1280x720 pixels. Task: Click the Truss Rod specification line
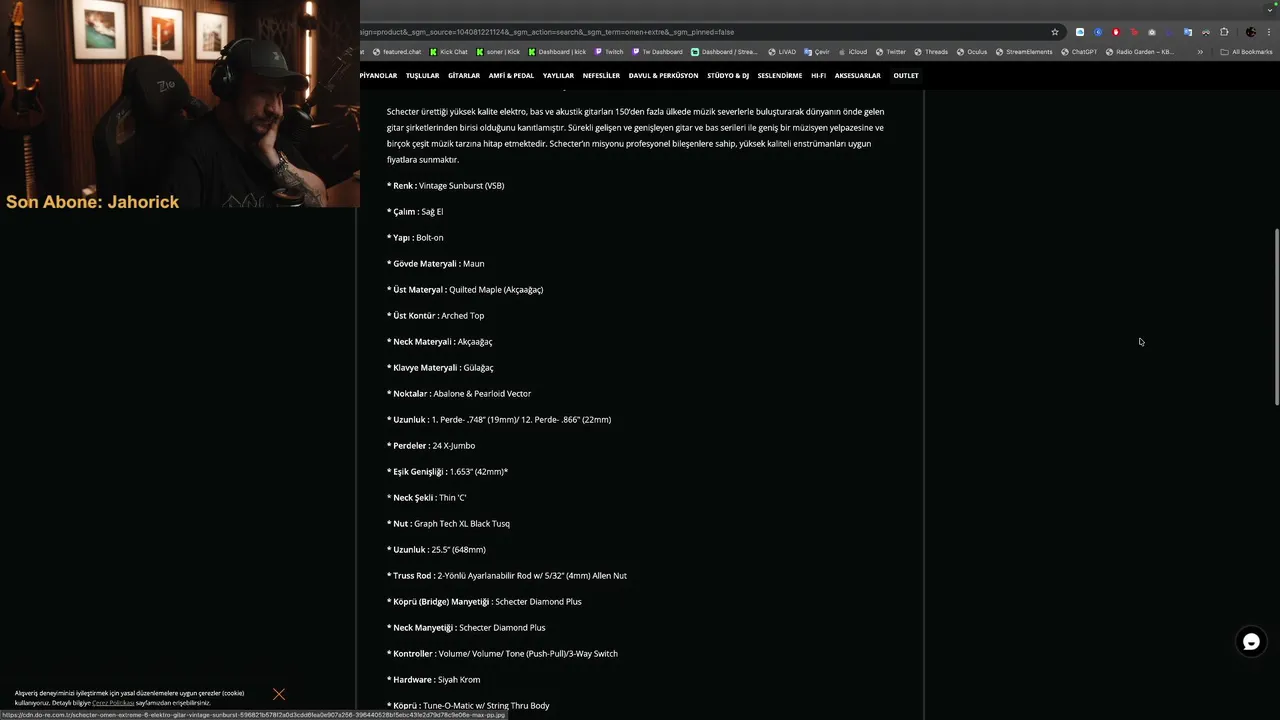[x=507, y=576]
